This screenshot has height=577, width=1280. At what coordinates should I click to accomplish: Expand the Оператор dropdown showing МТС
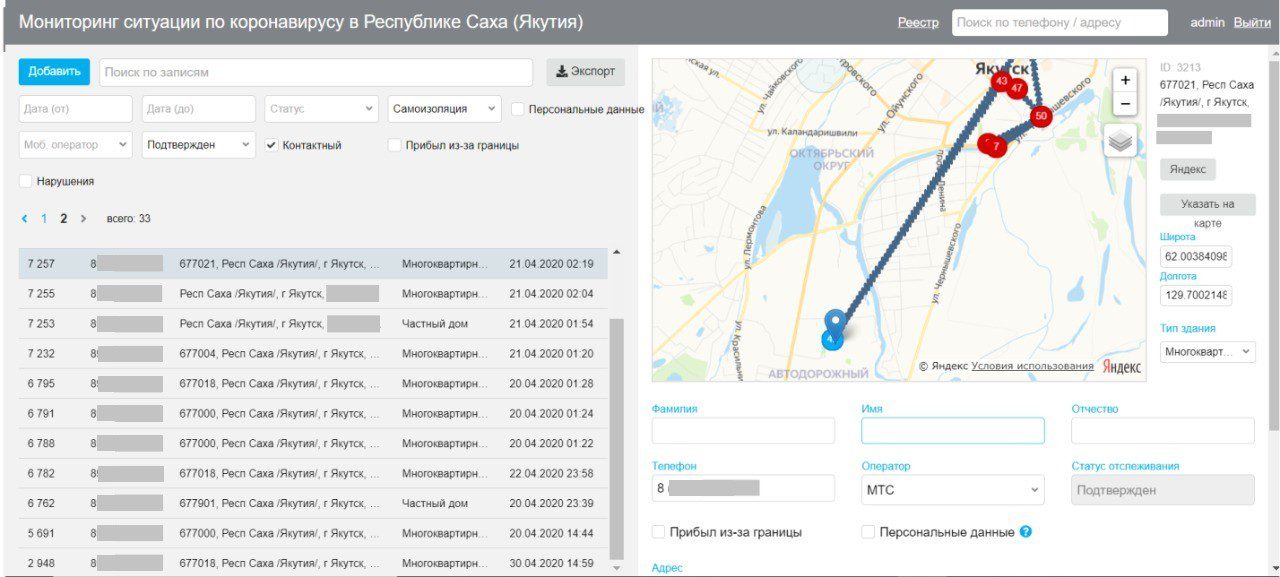point(952,488)
